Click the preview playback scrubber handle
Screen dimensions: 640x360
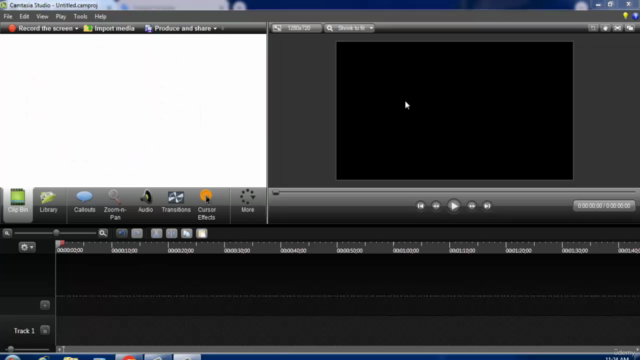(x=276, y=192)
